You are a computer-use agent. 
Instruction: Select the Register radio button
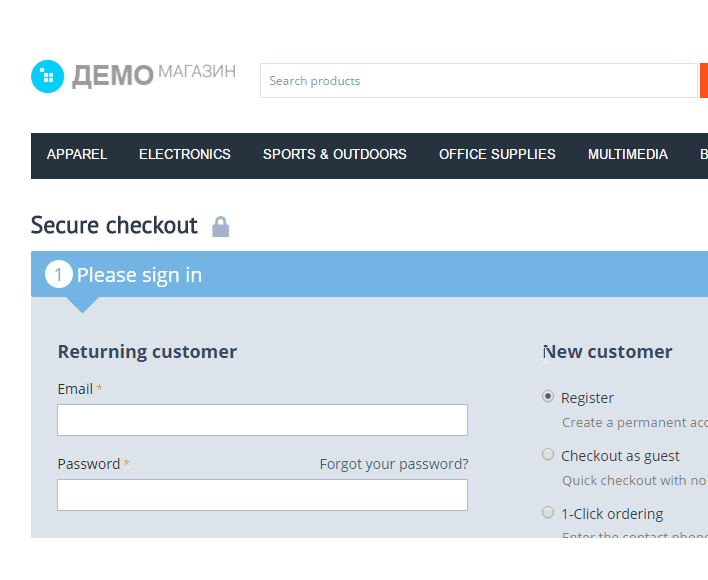click(x=548, y=396)
